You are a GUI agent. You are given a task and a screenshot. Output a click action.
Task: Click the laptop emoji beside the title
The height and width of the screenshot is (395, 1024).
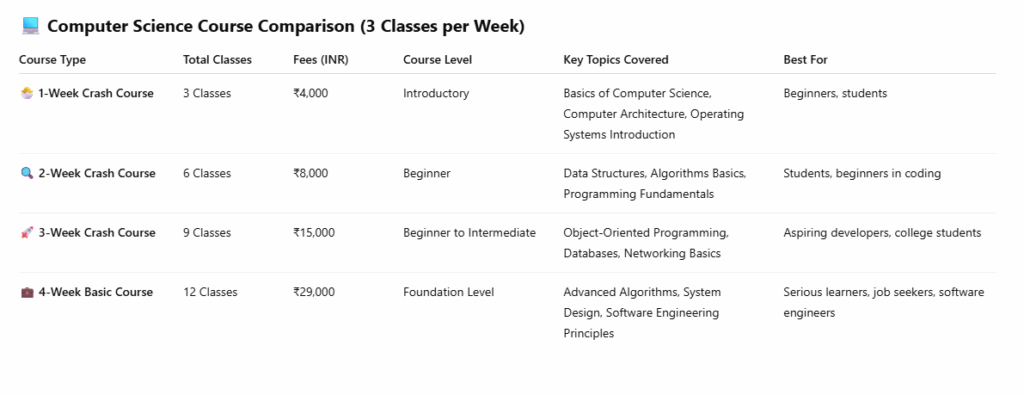pyautogui.click(x=30, y=26)
